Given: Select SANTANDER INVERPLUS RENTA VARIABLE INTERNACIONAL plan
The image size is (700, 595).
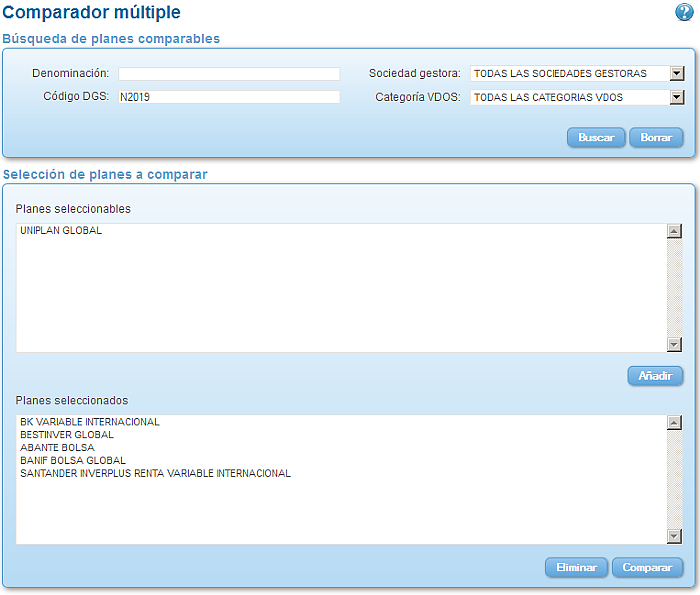Looking at the screenshot, I should click(x=155, y=473).
